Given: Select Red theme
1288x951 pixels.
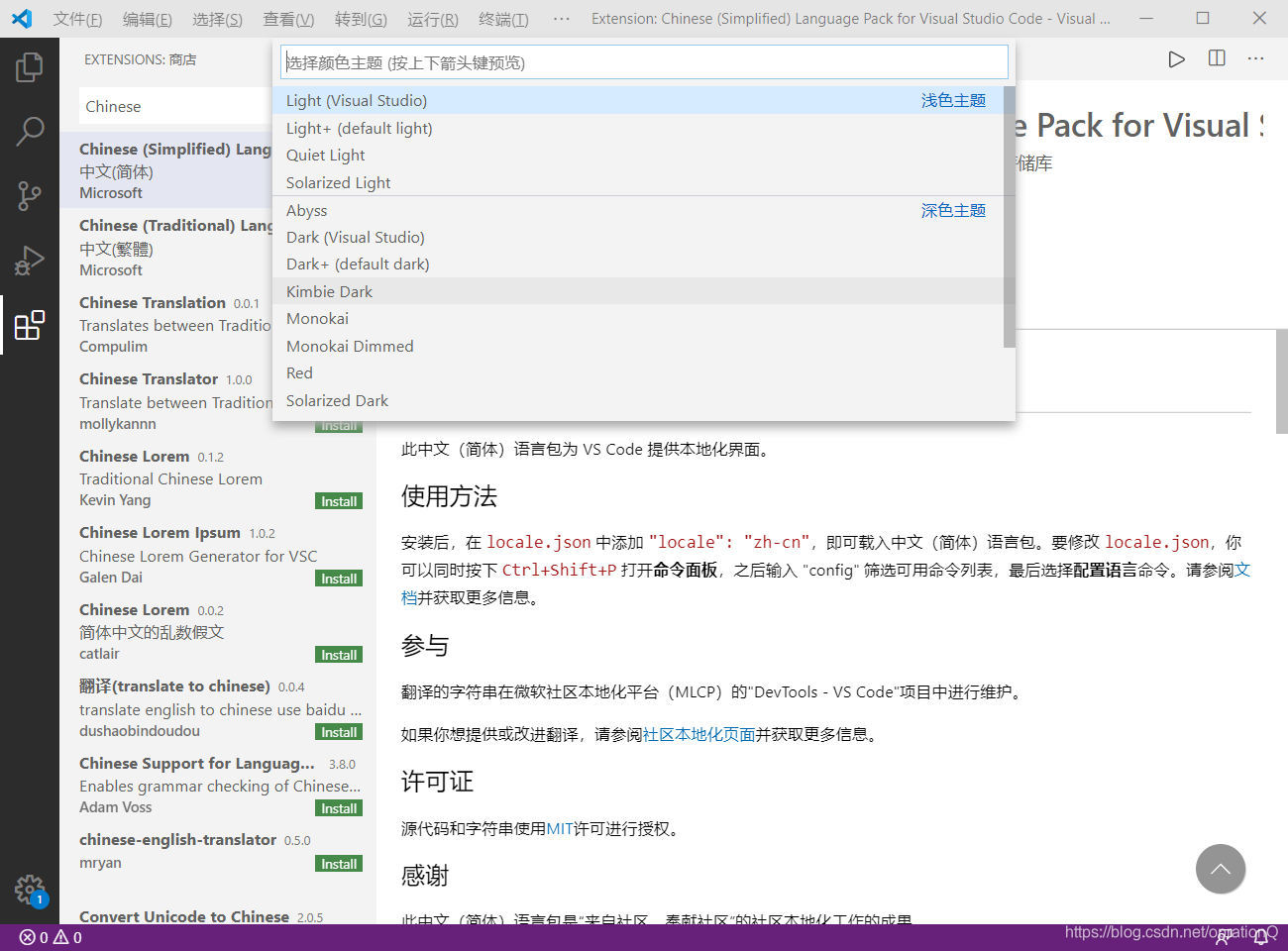Looking at the screenshot, I should (638, 372).
